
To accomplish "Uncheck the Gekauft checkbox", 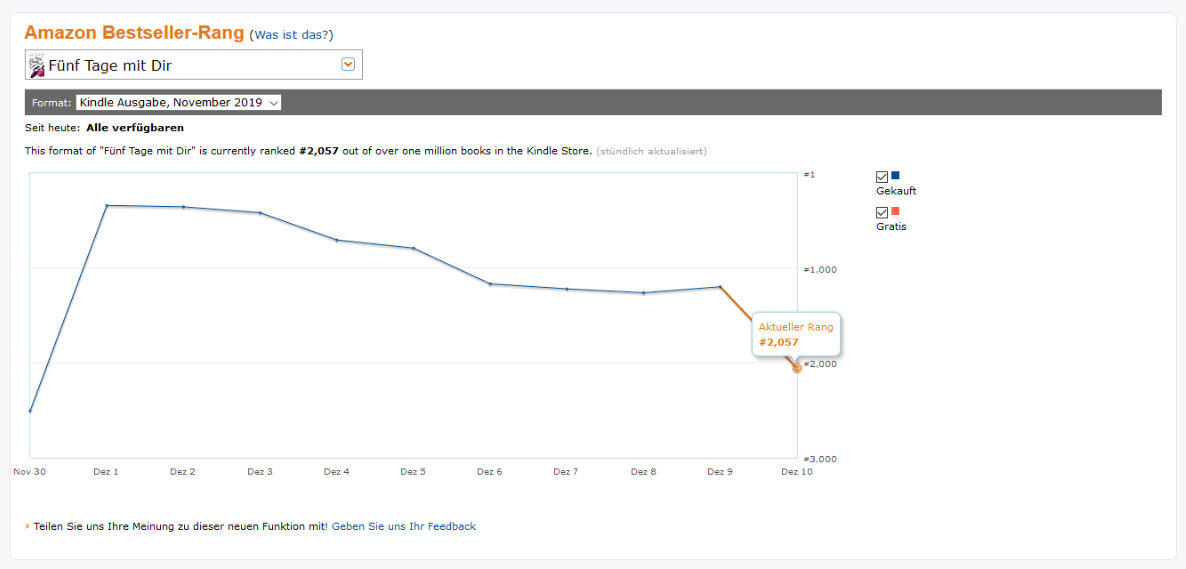I will tap(881, 177).
